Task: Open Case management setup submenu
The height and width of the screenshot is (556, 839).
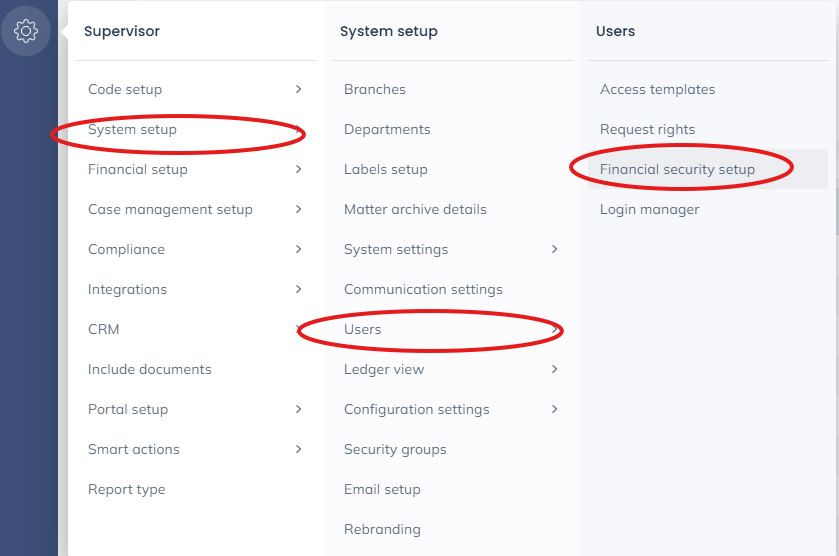Action: coord(170,209)
